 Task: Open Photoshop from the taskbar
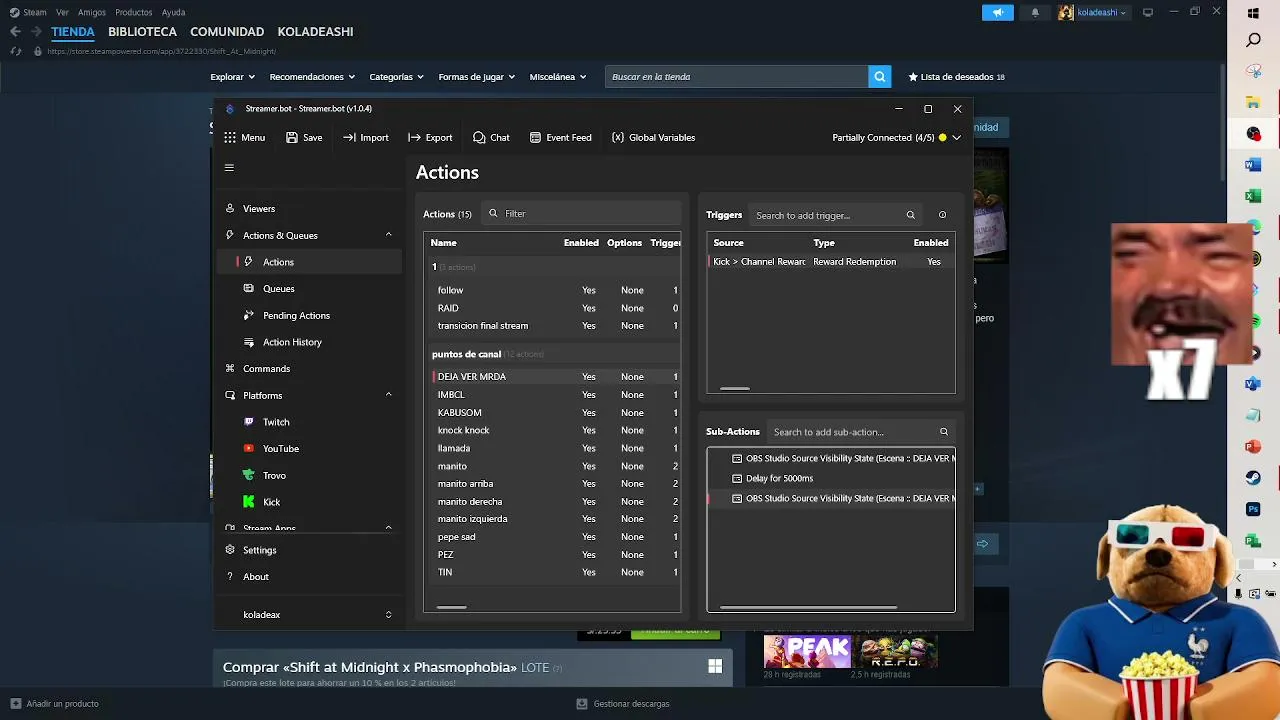(x=1253, y=509)
